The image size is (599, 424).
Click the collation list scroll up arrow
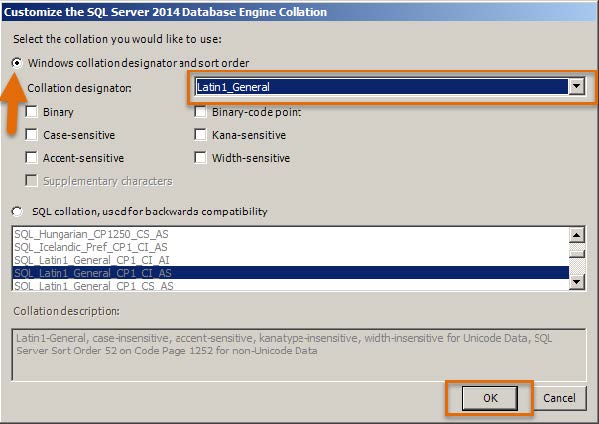click(577, 235)
